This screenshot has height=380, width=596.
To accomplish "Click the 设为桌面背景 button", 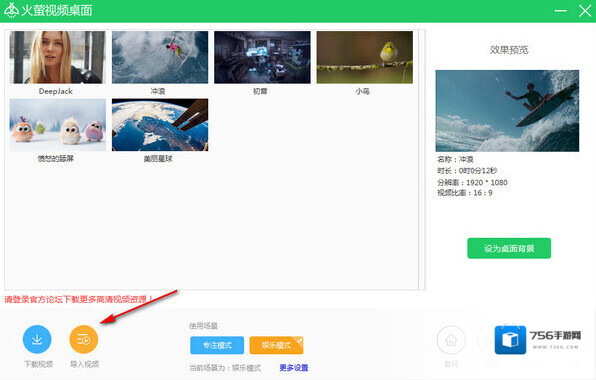I will [509, 248].
